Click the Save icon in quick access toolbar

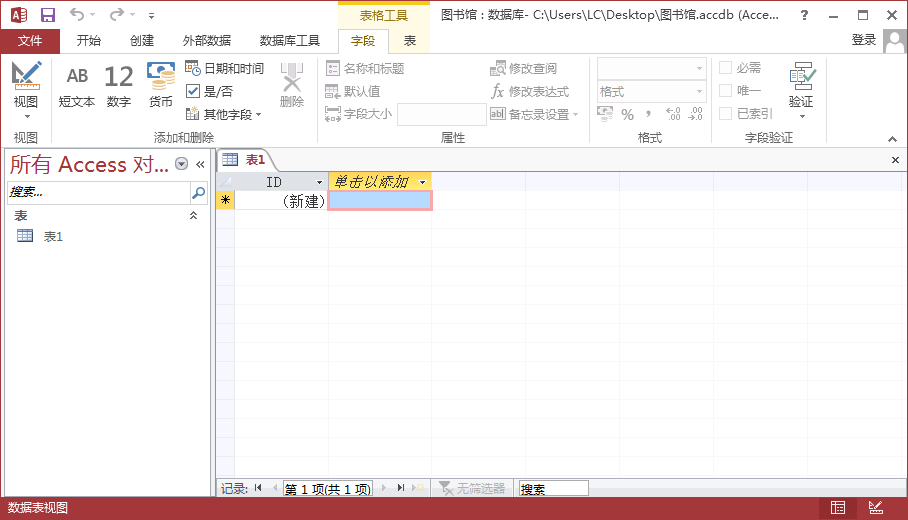click(x=47, y=14)
